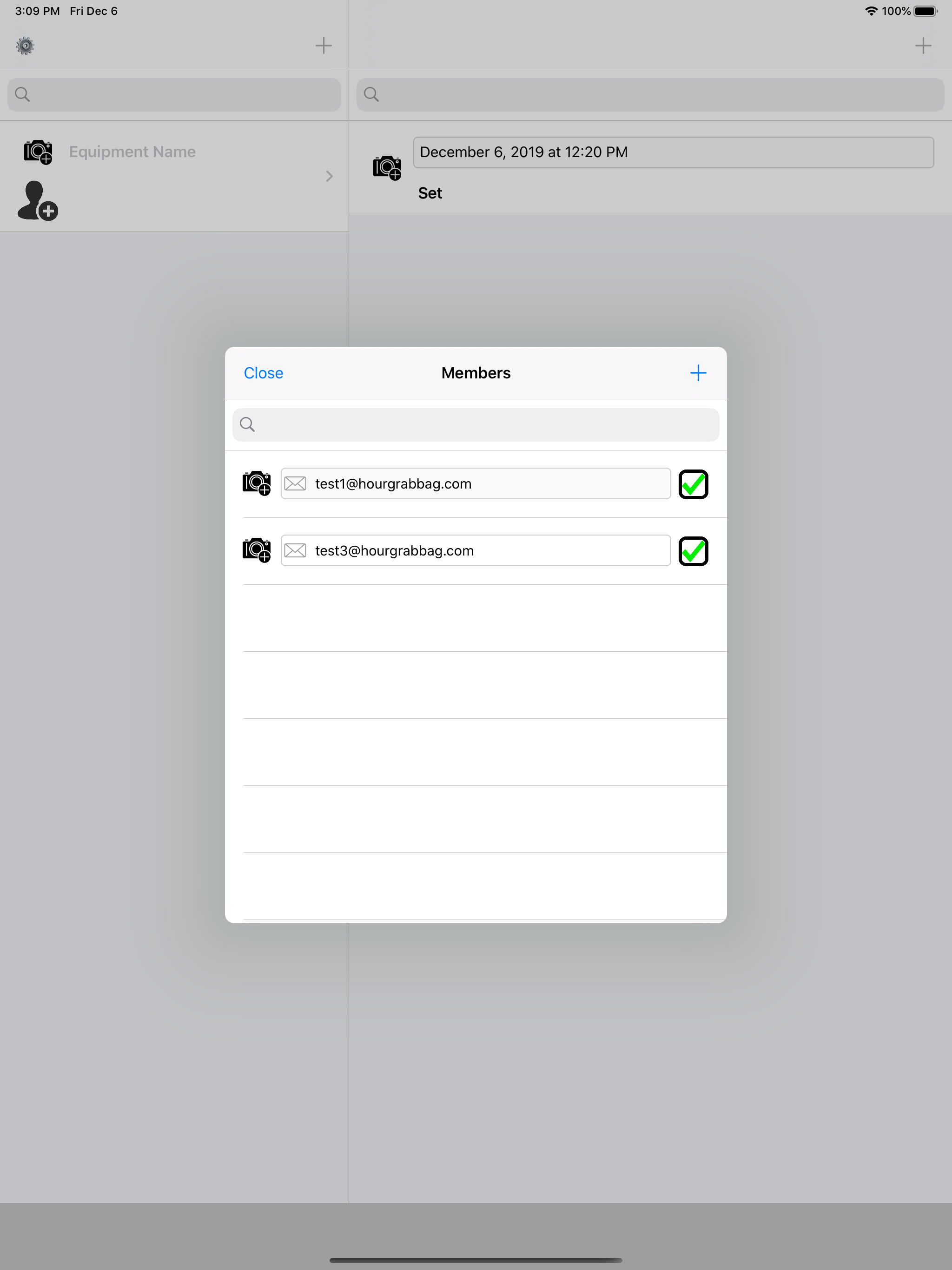Tap the 3:09 PM clock
The width and height of the screenshot is (952, 1270).
tap(37, 11)
